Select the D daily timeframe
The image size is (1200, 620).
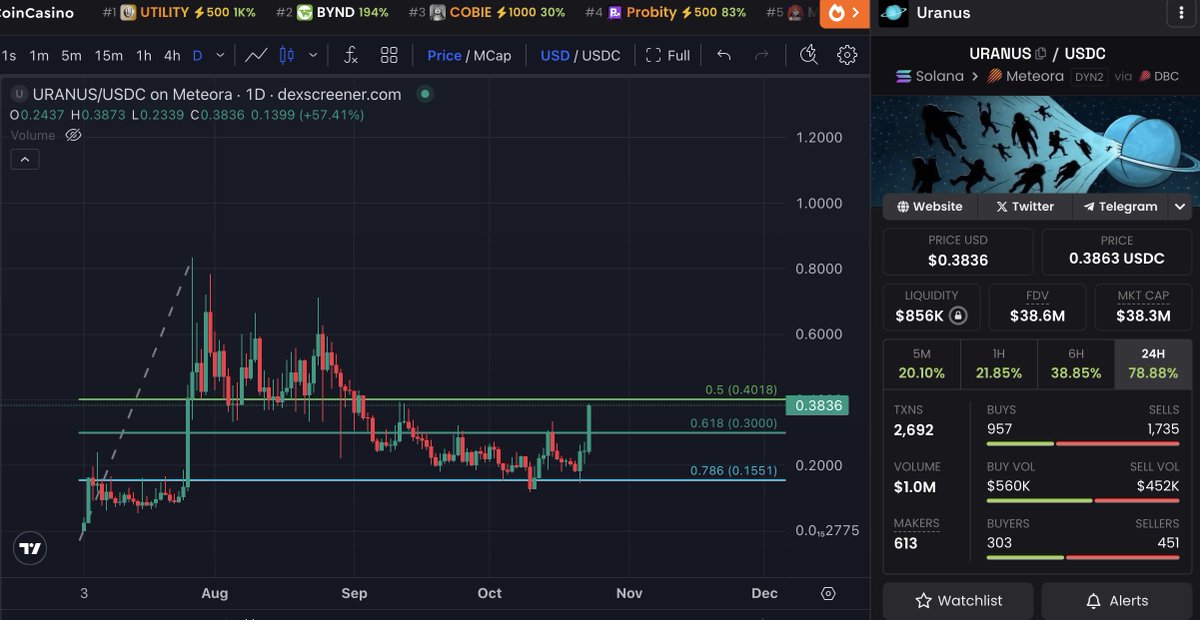(197, 55)
